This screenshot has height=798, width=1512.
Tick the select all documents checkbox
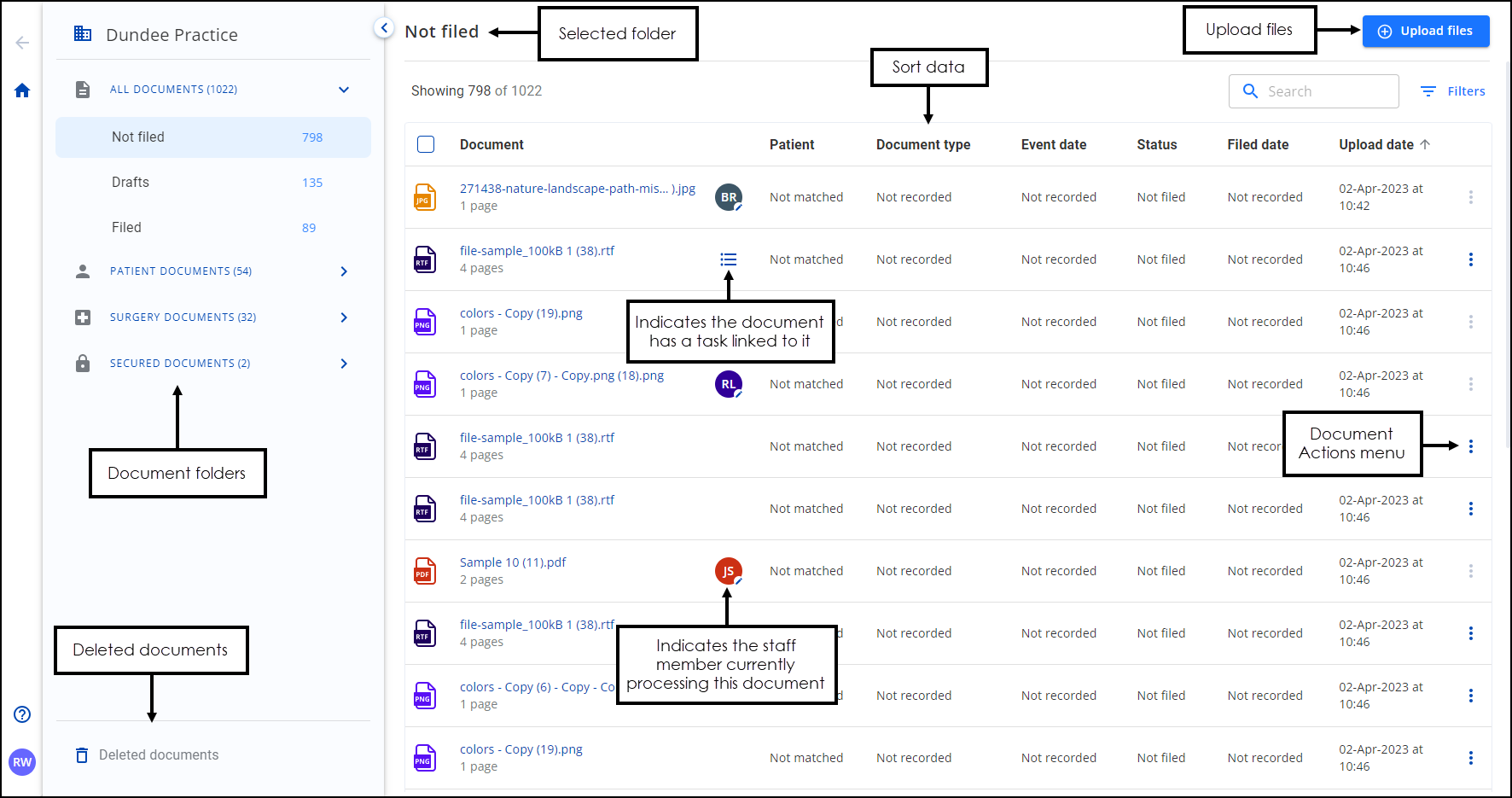(426, 144)
